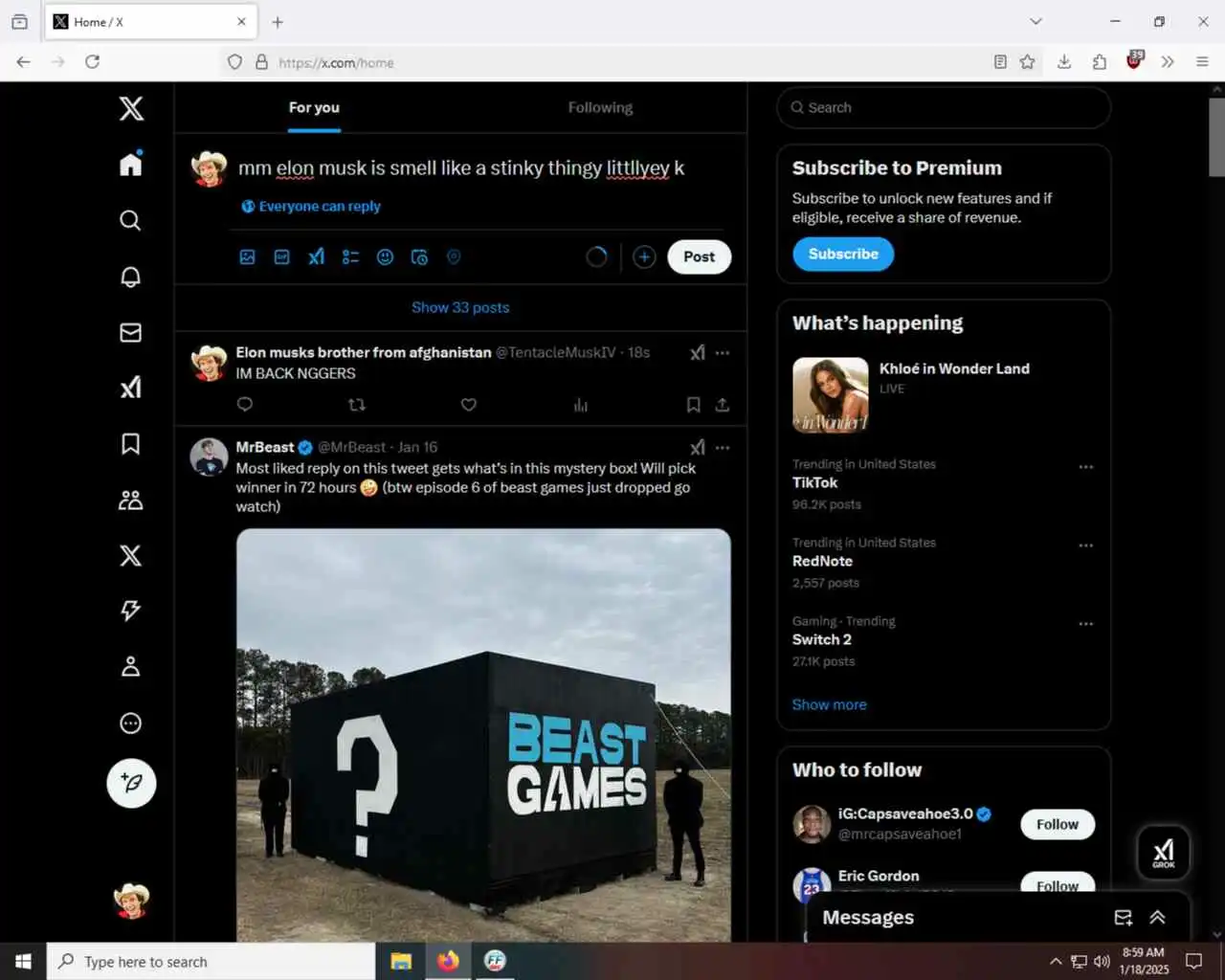Open the emoji picker in composer

(x=385, y=256)
